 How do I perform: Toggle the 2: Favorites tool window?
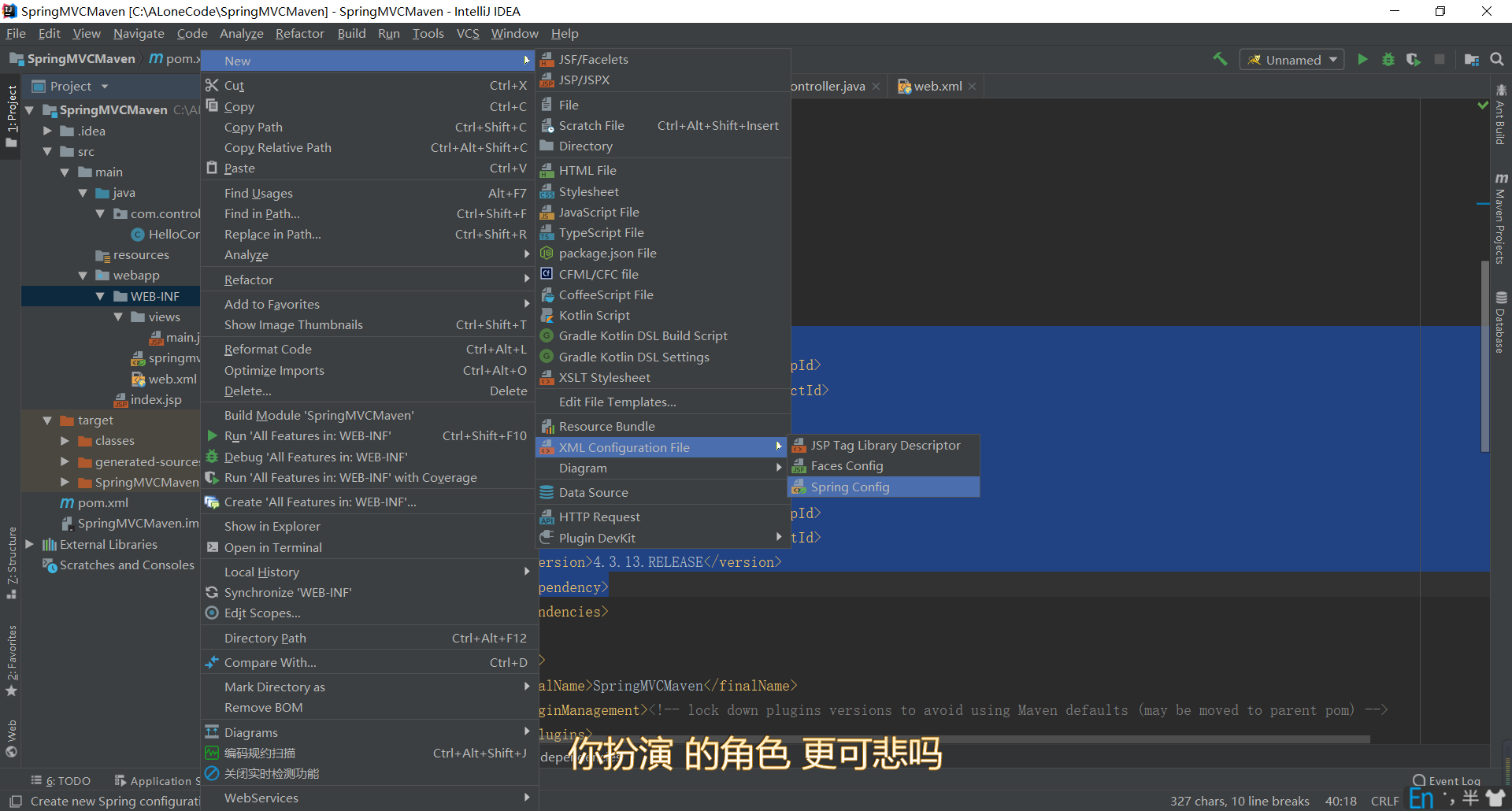click(11, 661)
